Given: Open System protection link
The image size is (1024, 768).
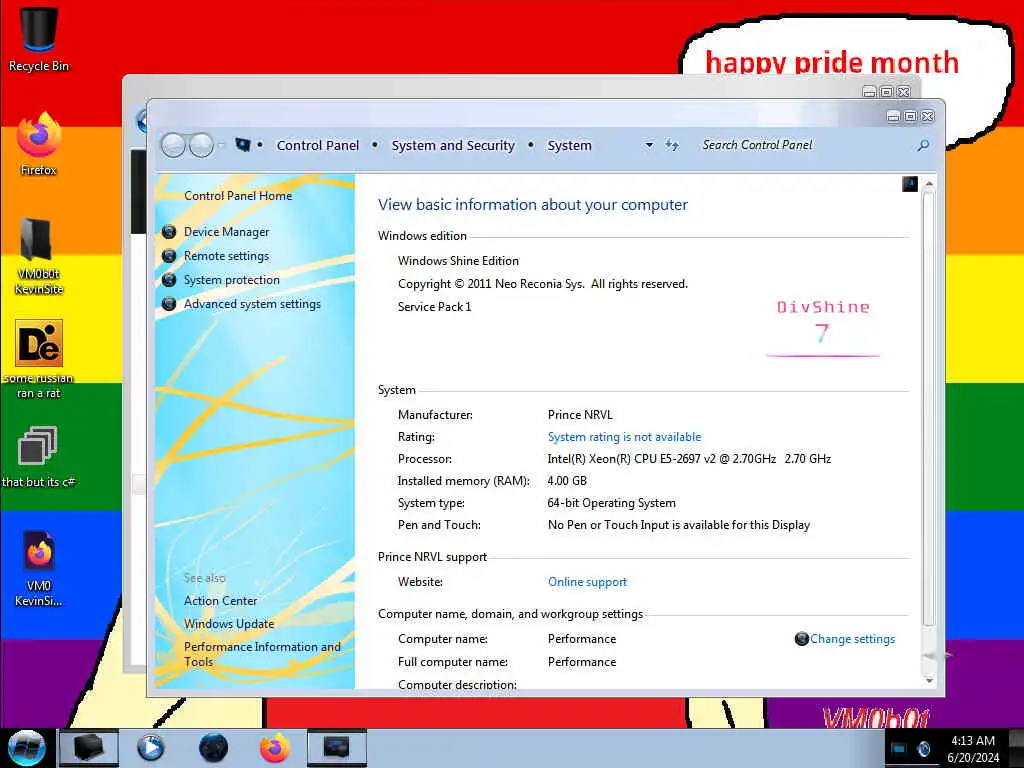Looking at the screenshot, I should click(x=232, y=280).
